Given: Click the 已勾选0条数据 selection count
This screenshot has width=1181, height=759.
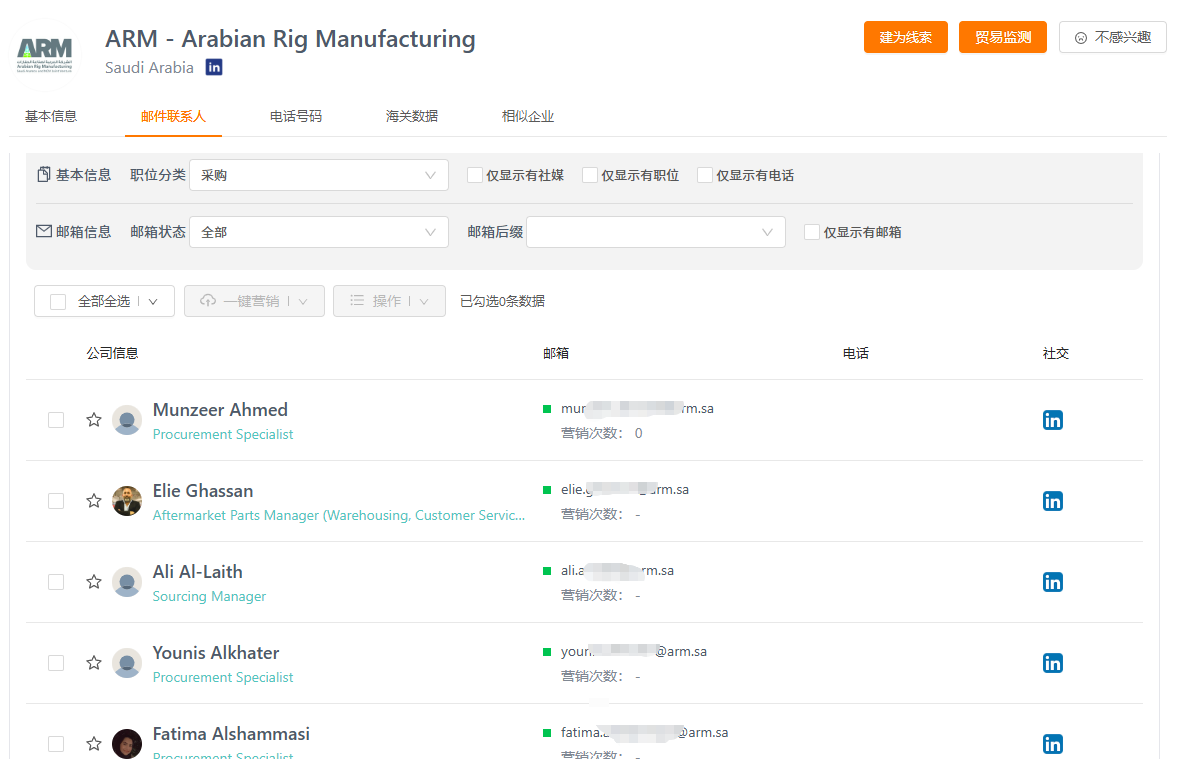Looking at the screenshot, I should [502, 301].
